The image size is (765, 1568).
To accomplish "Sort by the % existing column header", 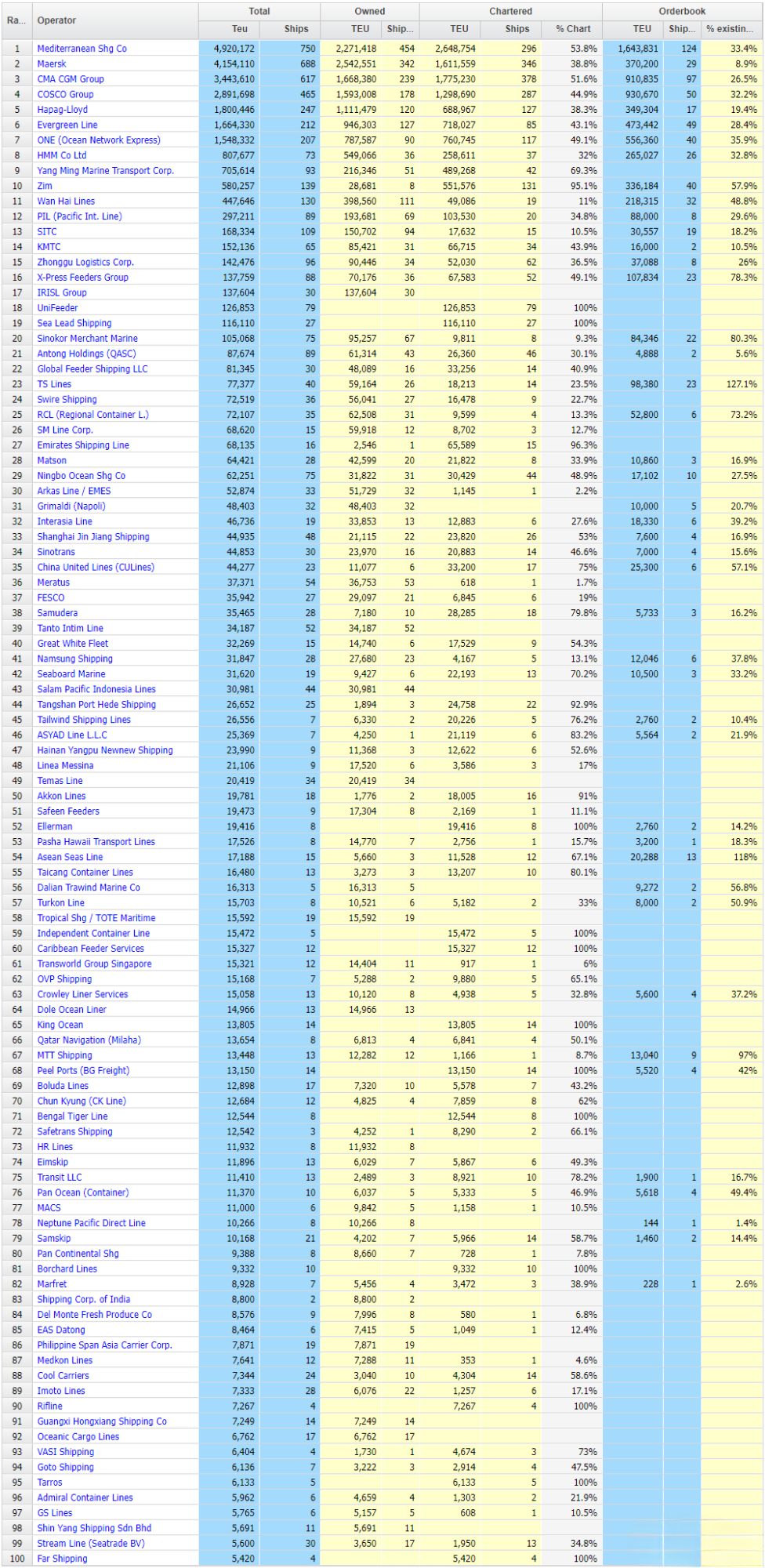I will 732,29.
